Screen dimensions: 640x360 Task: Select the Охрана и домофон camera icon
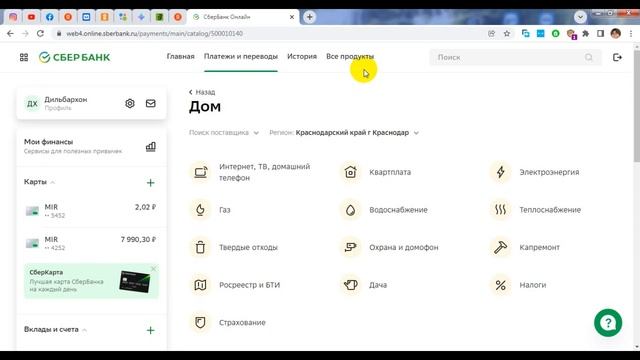[351, 247]
